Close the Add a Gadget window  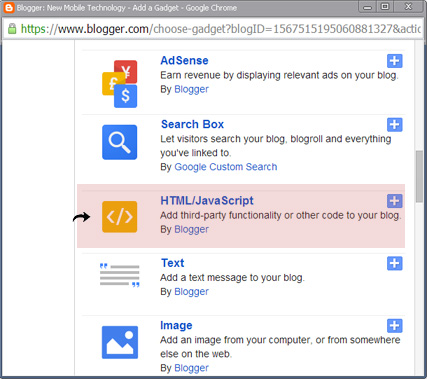[408, 7]
